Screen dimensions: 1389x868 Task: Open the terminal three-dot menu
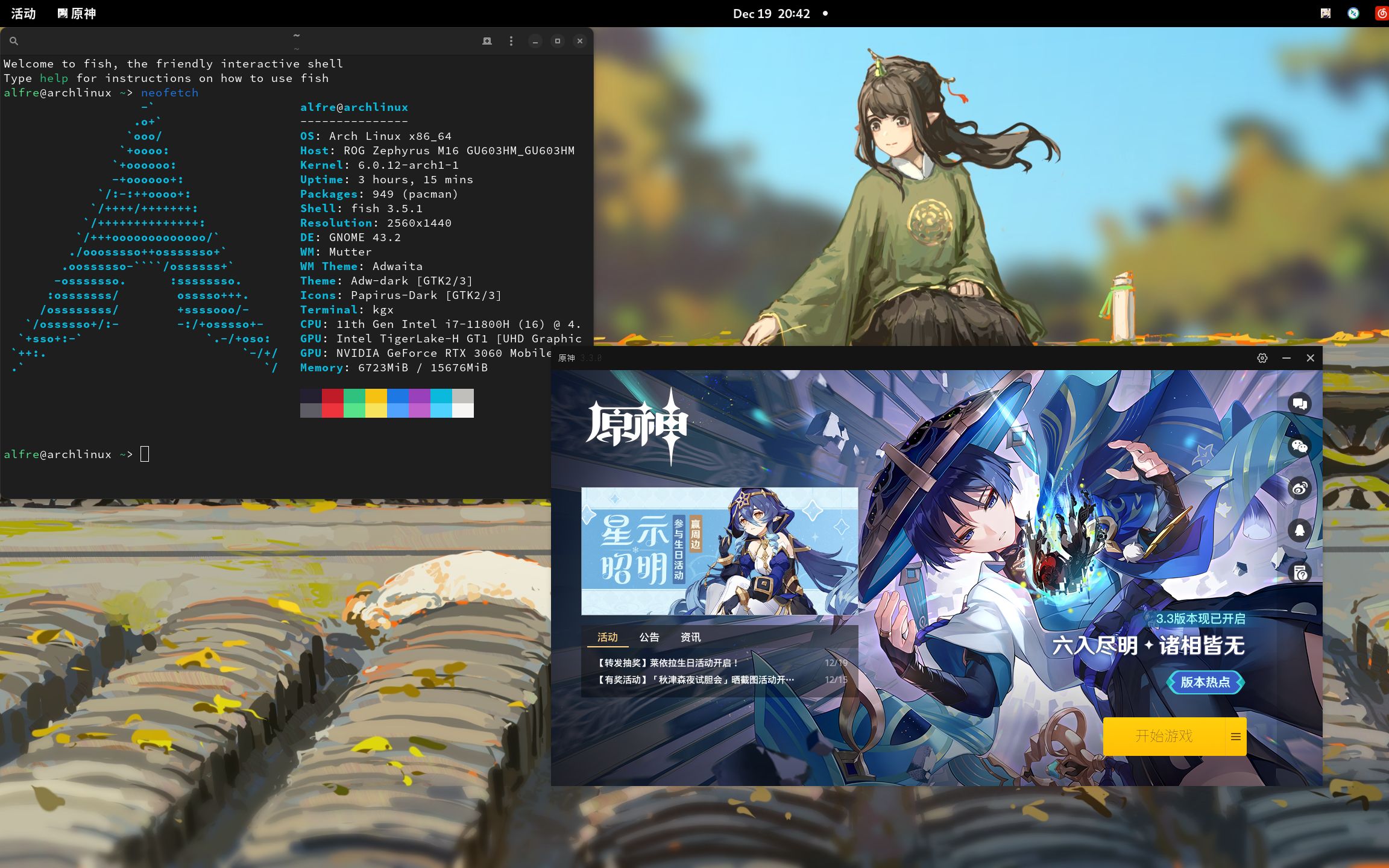pos(511,41)
